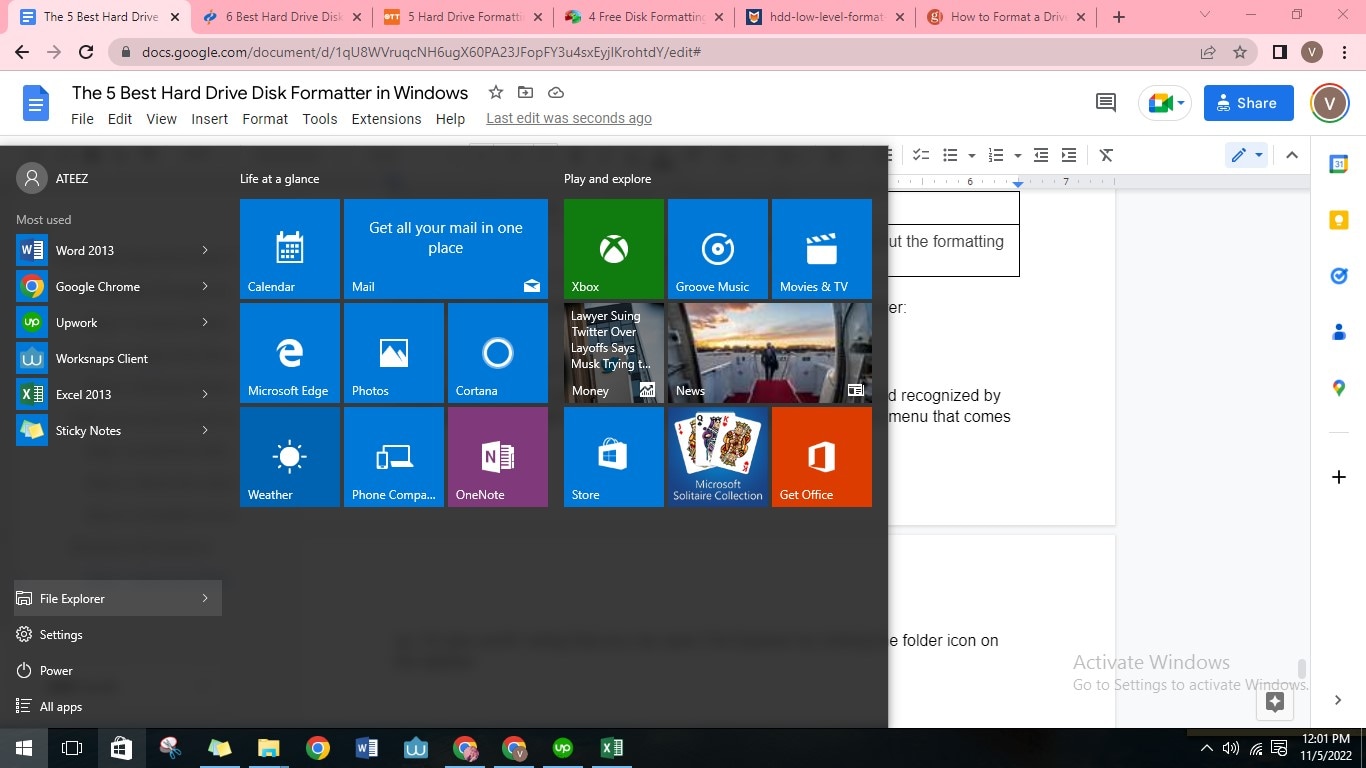Screen dimensions: 1366x768
Task: Launch Microsoft Edge tile
Action: tap(290, 353)
